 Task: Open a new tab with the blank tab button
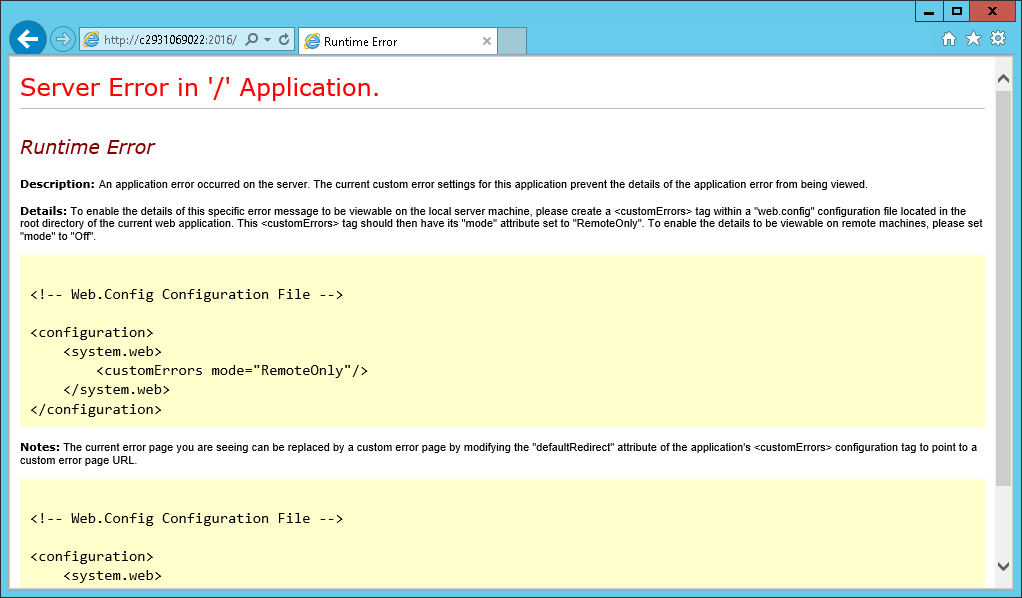click(x=512, y=41)
